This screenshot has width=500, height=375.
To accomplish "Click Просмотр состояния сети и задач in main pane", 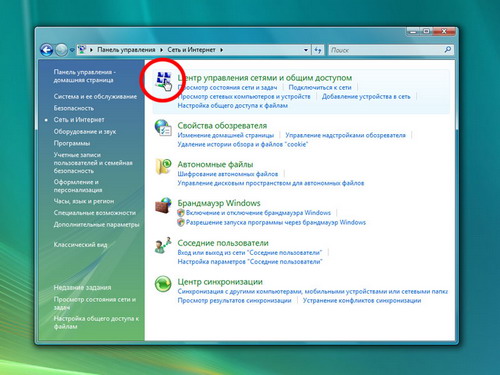I will click(x=227, y=87).
